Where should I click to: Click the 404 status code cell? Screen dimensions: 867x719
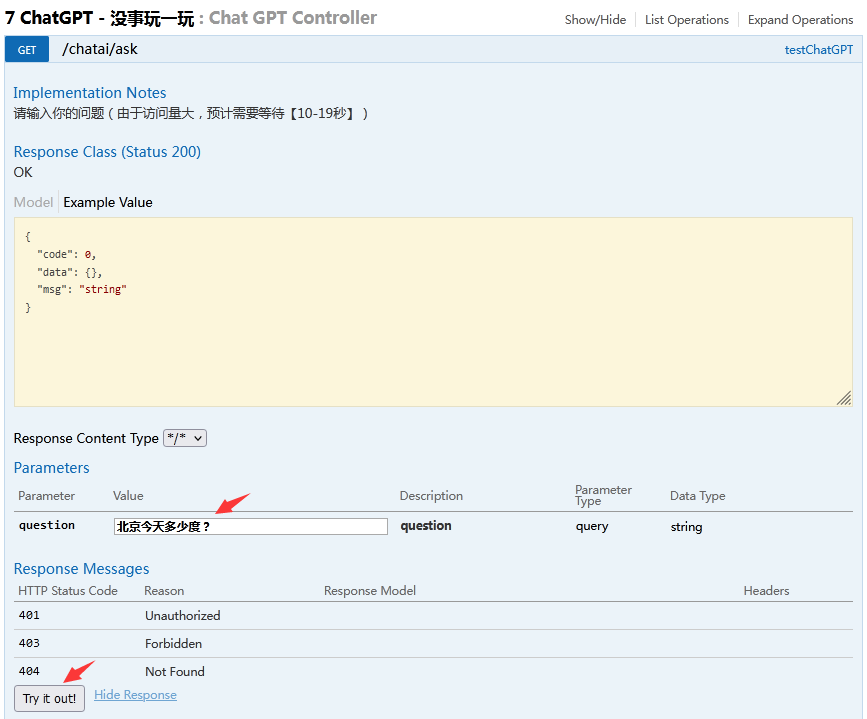[29, 671]
